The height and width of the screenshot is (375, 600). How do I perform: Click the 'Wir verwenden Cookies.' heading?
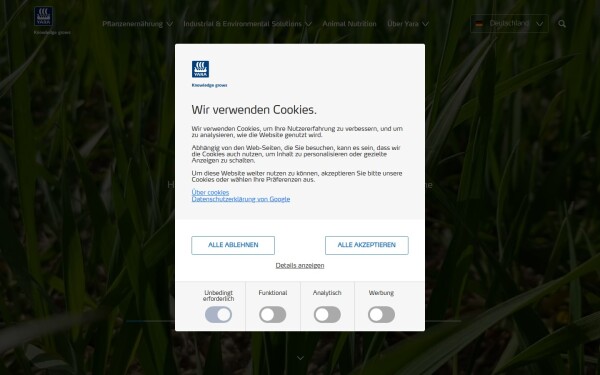coord(254,110)
